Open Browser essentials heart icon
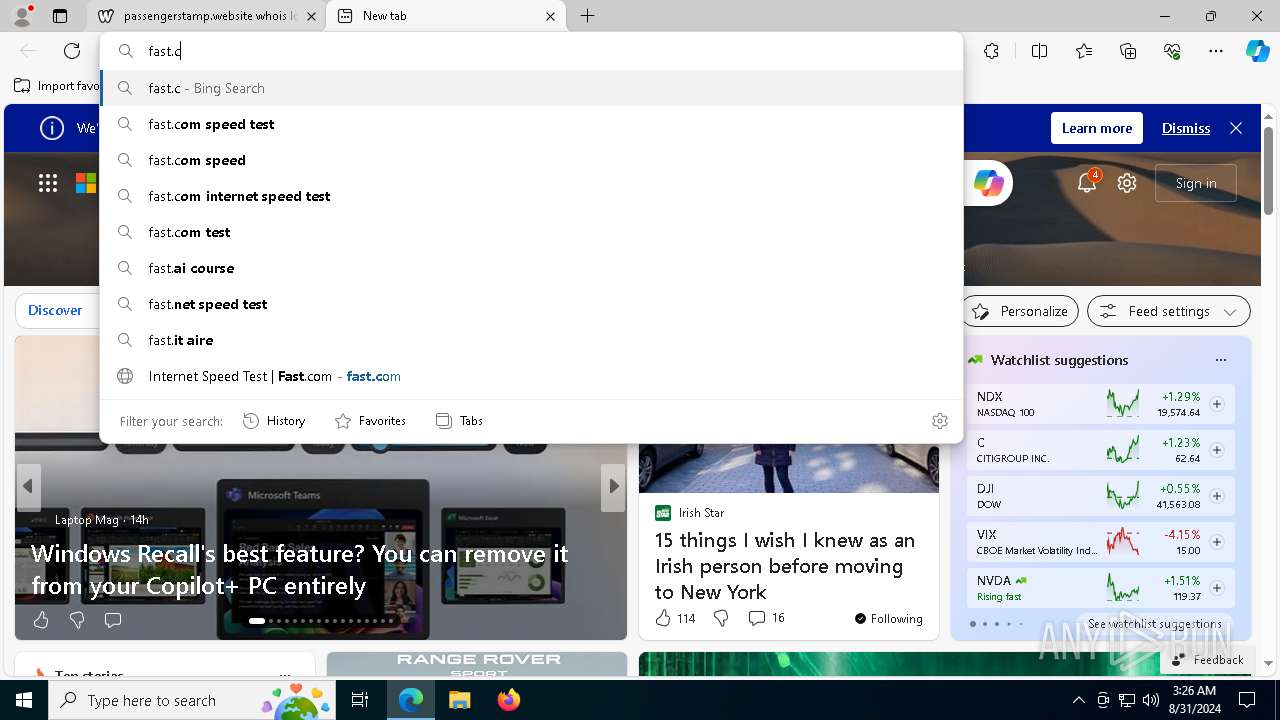 (1172, 51)
